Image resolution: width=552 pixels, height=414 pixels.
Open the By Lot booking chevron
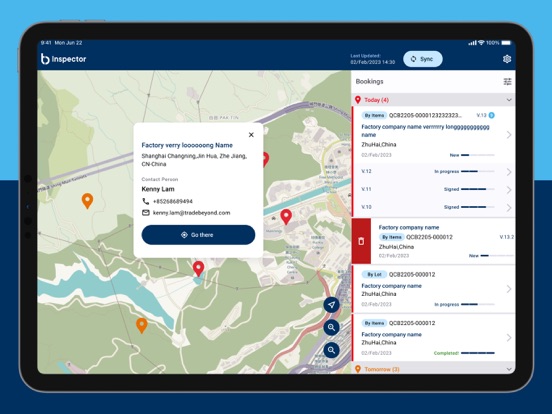(x=509, y=289)
